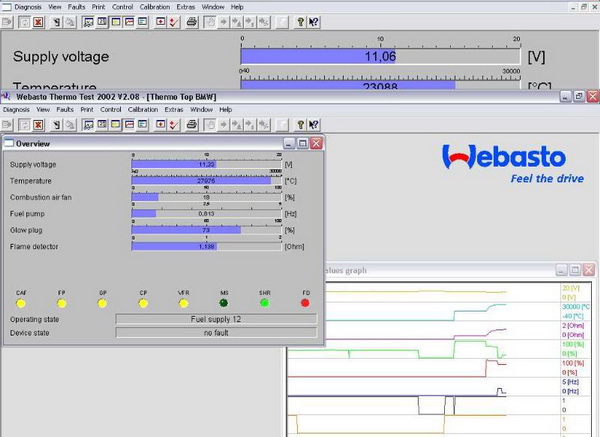
Task: Click the FP yellow indicator lamp
Action: pos(62,303)
